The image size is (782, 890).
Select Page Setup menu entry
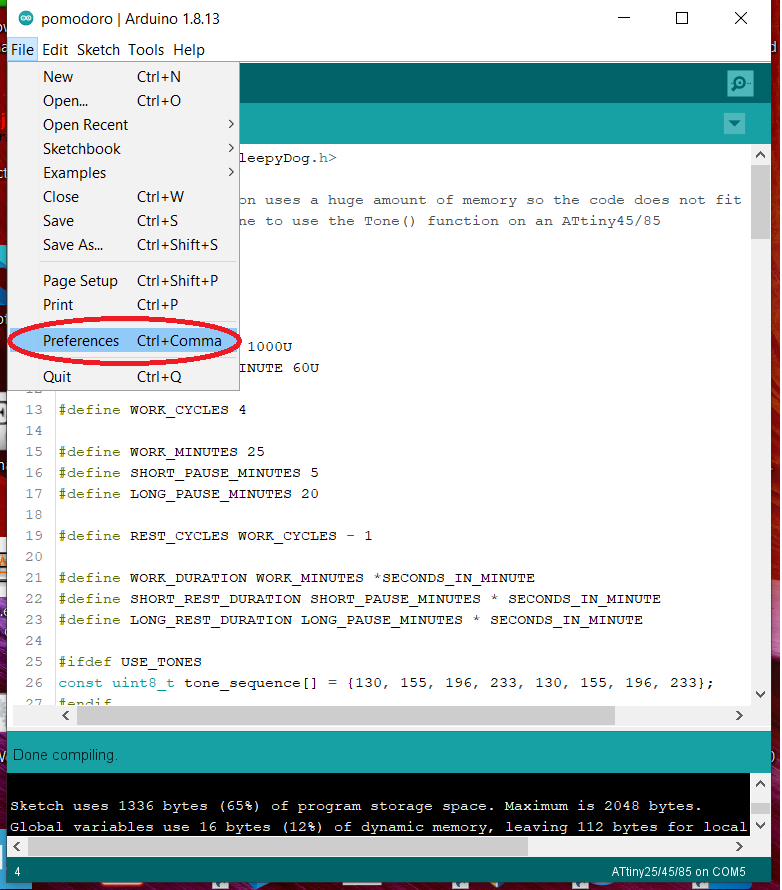click(x=123, y=280)
